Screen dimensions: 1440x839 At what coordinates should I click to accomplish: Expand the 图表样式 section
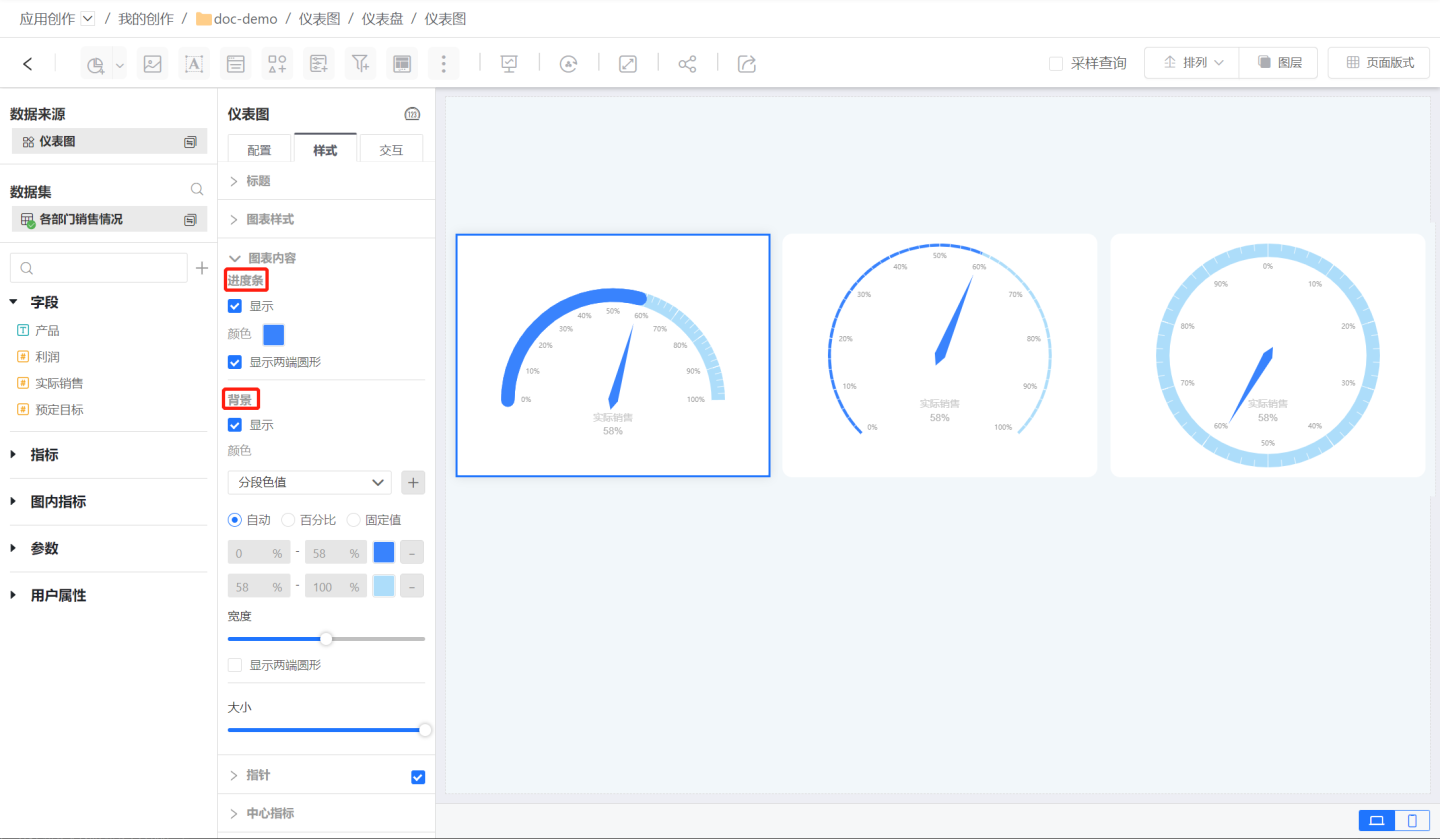(x=270, y=219)
